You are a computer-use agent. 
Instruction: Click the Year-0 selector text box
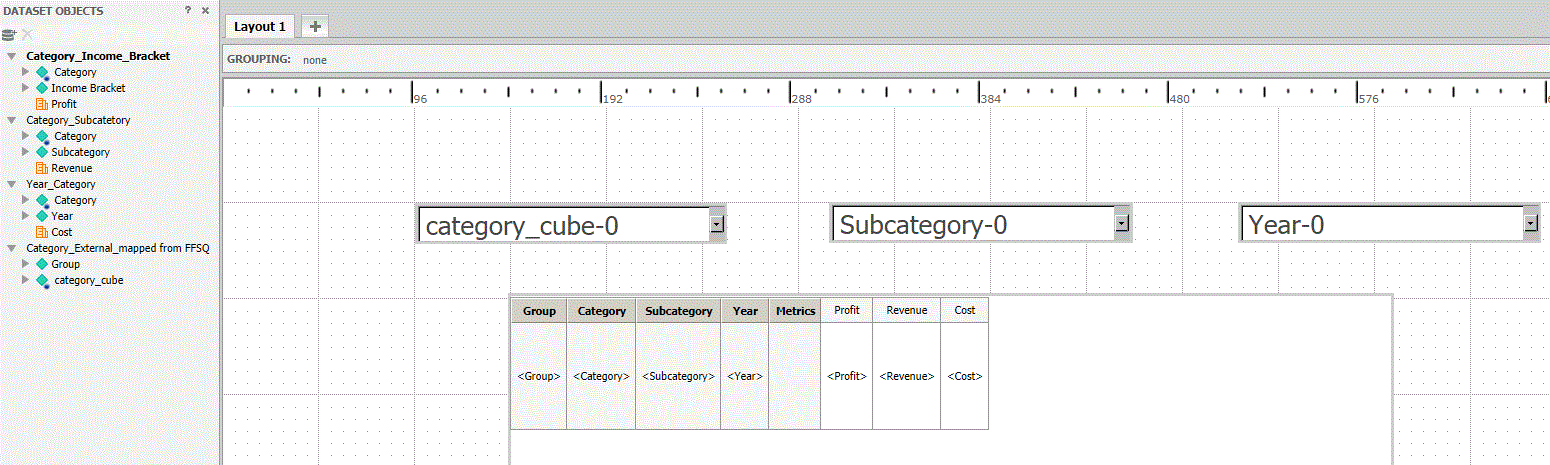click(1381, 224)
